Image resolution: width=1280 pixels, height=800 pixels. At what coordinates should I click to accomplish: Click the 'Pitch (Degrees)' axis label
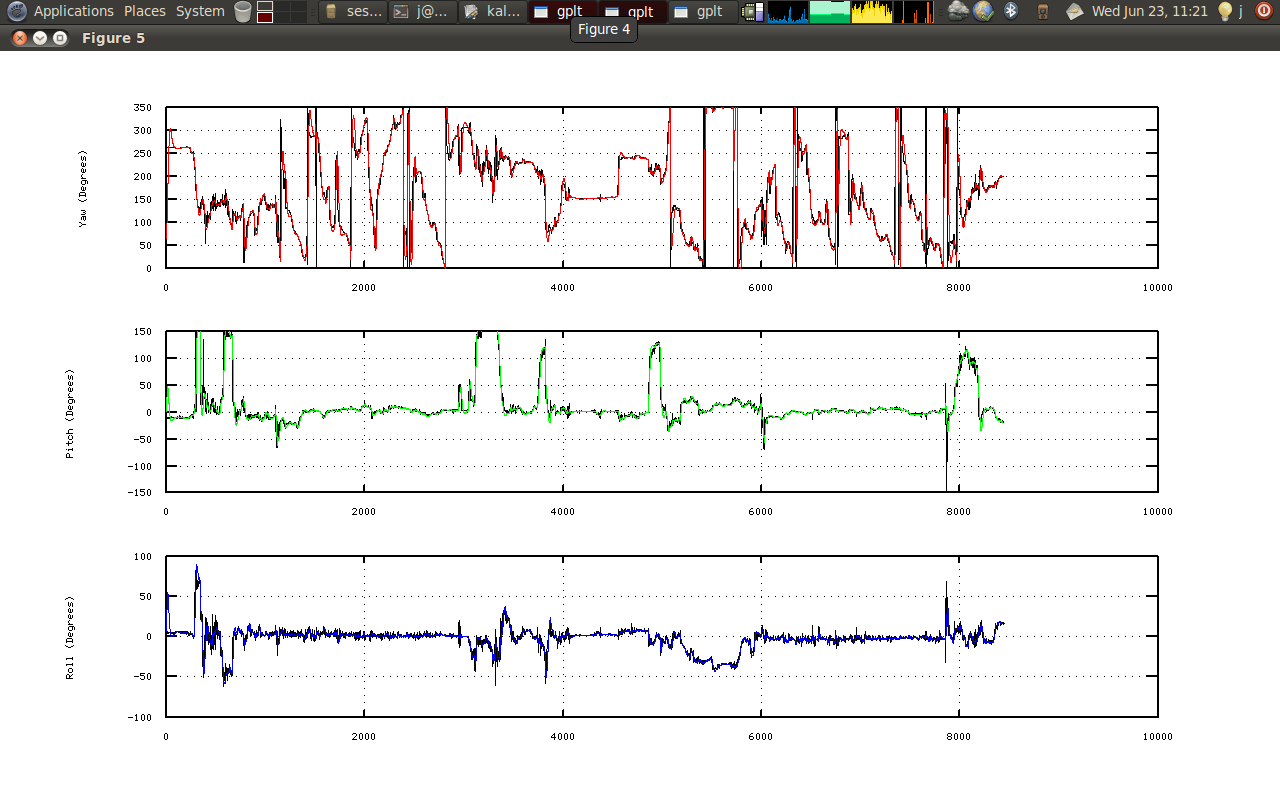click(x=70, y=413)
